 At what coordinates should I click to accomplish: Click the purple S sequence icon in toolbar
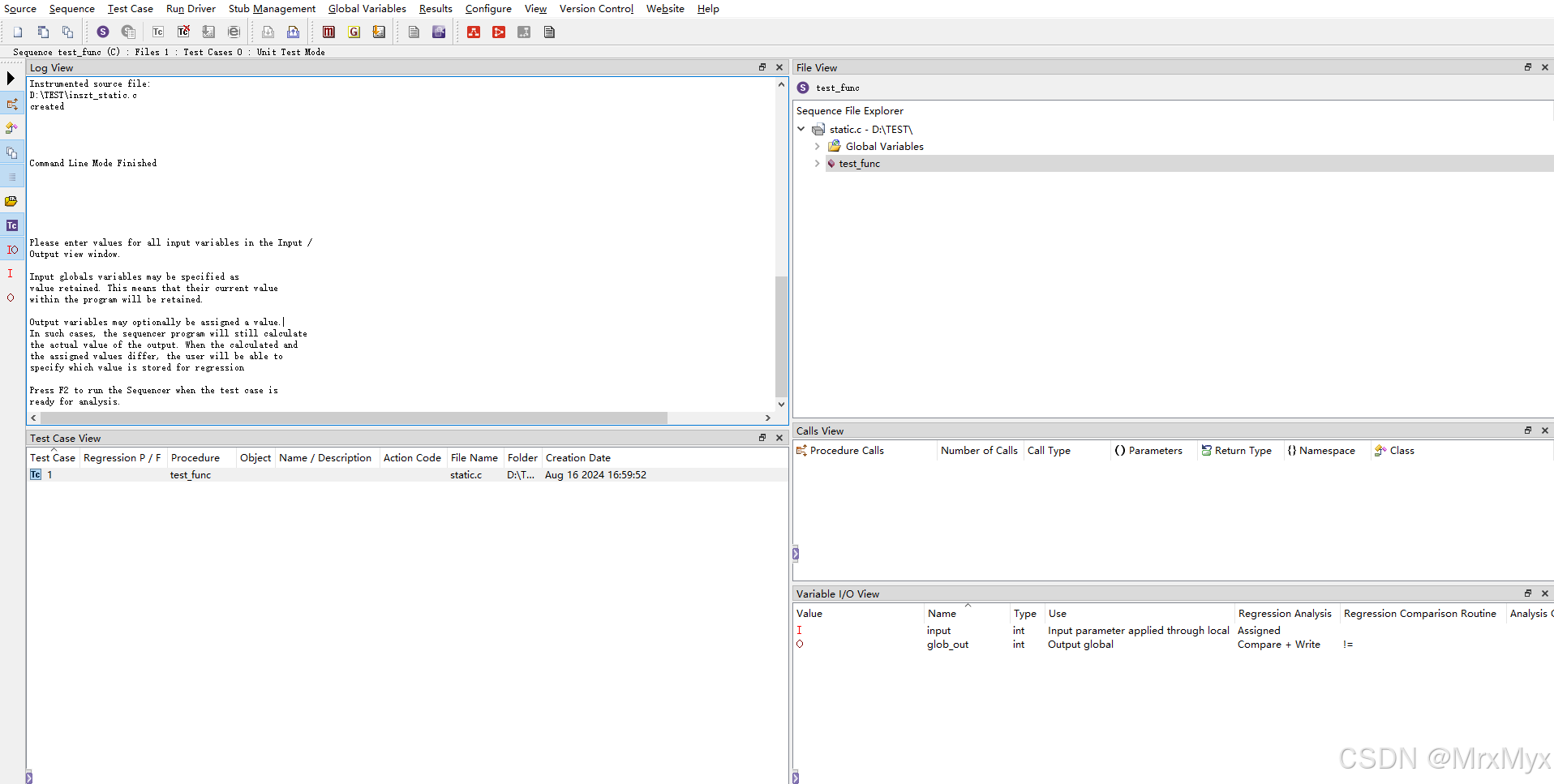pyautogui.click(x=103, y=32)
